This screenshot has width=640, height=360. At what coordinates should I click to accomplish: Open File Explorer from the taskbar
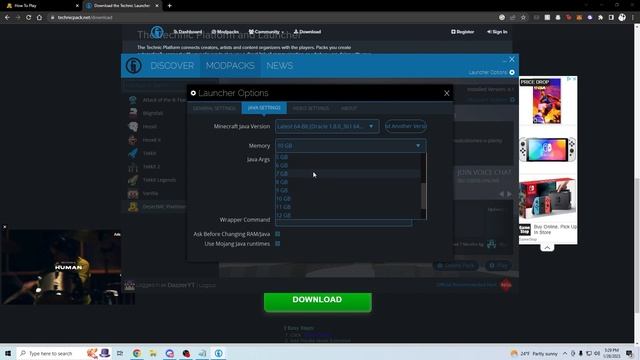pos(153,353)
